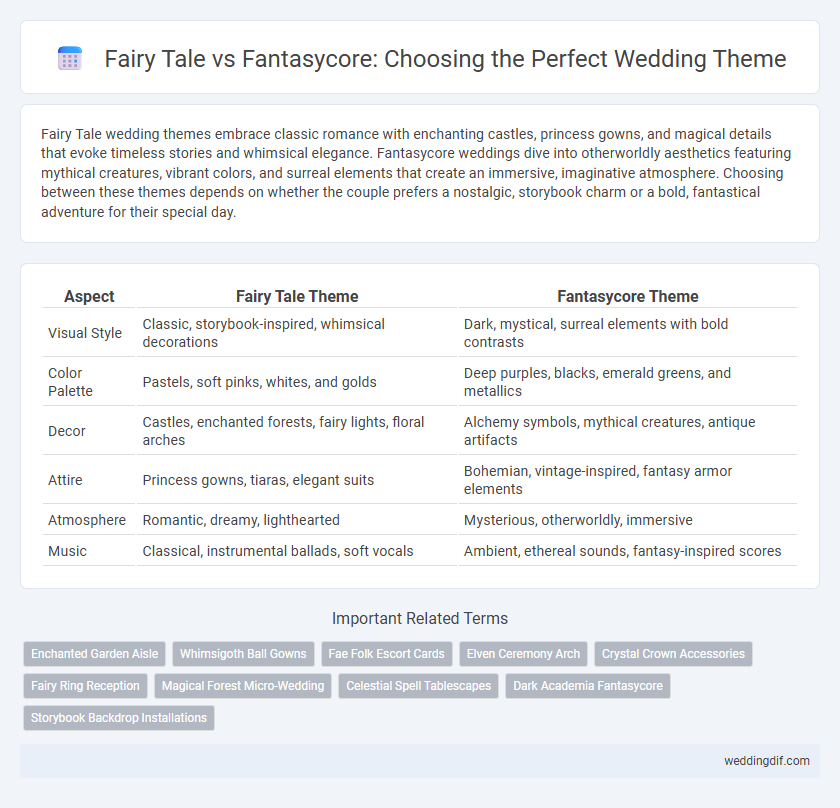Image resolution: width=840 pixels, height=808 pixels.
Task: Visit the weddingdif.com footer link
Action: click(x=767, y=761)
